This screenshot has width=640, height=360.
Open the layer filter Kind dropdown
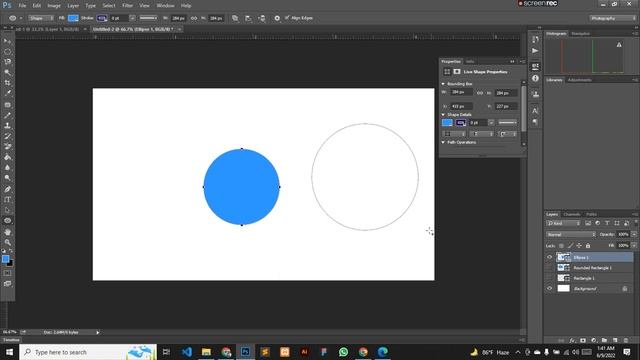tap(563, 223)
